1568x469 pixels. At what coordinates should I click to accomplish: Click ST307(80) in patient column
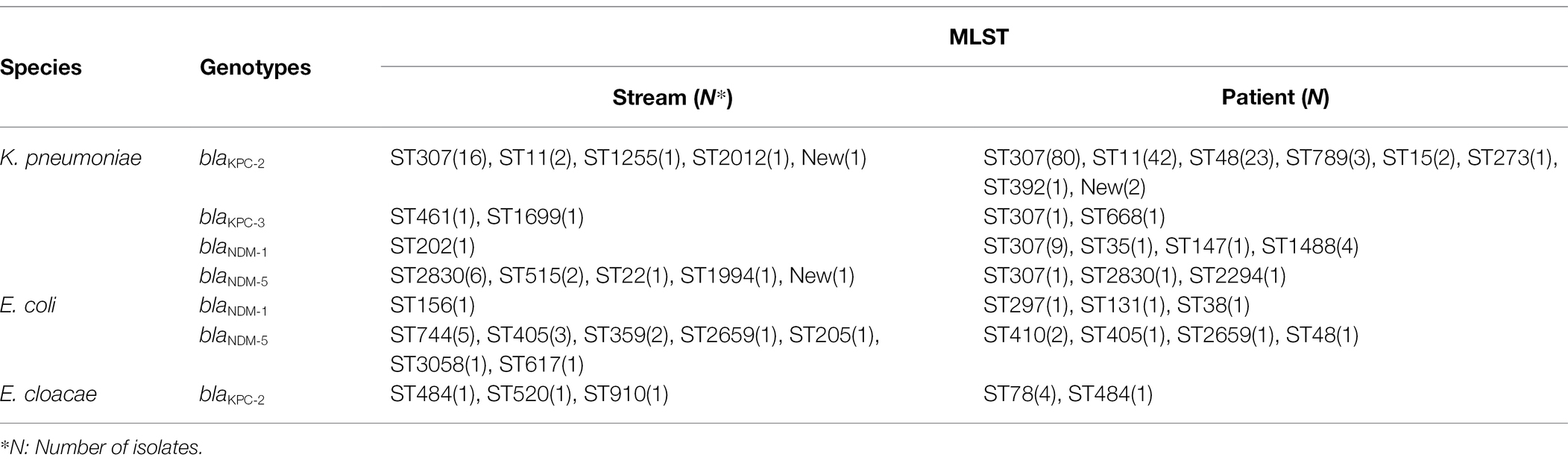(x=1032, y=158)
